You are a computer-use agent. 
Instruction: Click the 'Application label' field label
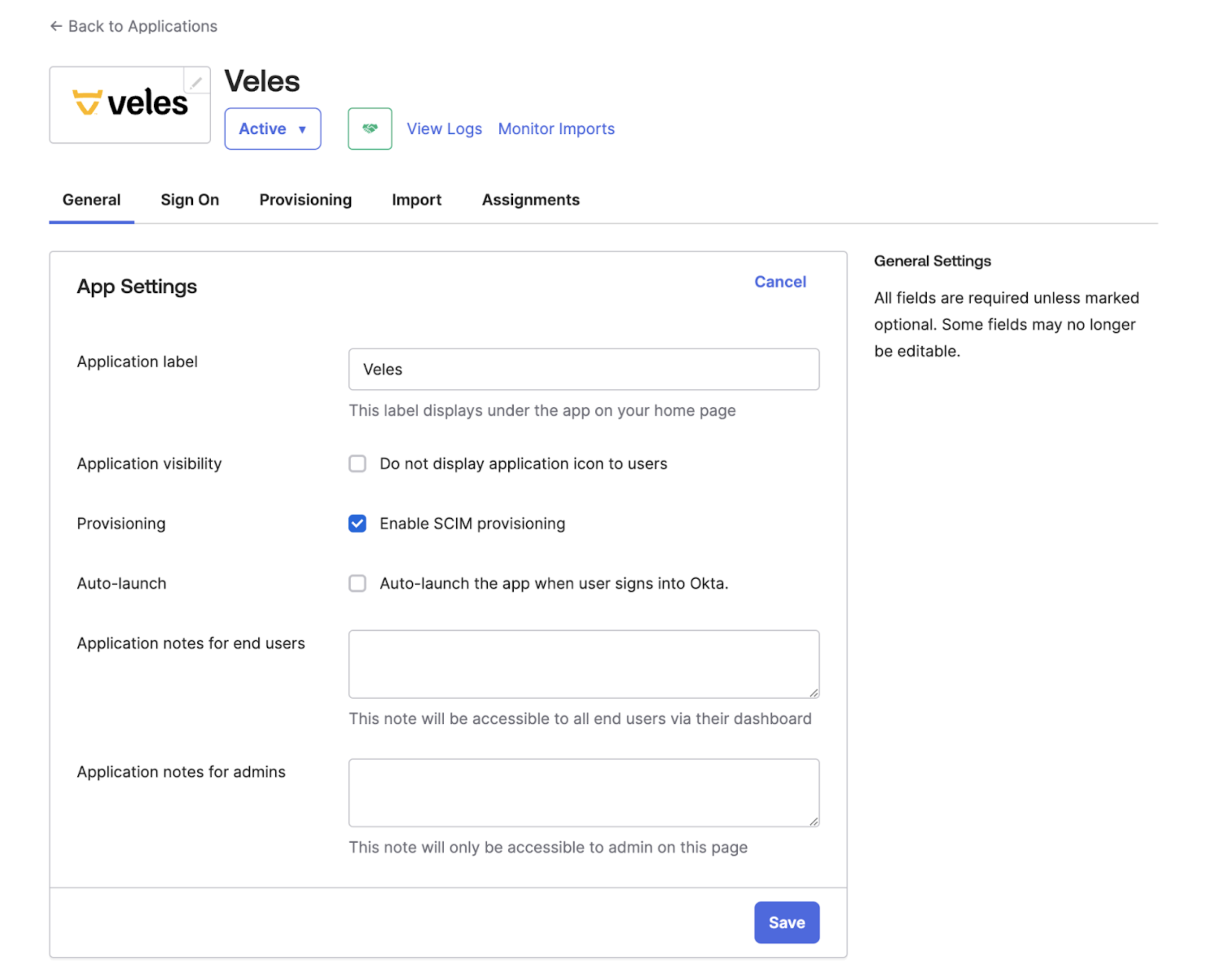click(137, 361)
